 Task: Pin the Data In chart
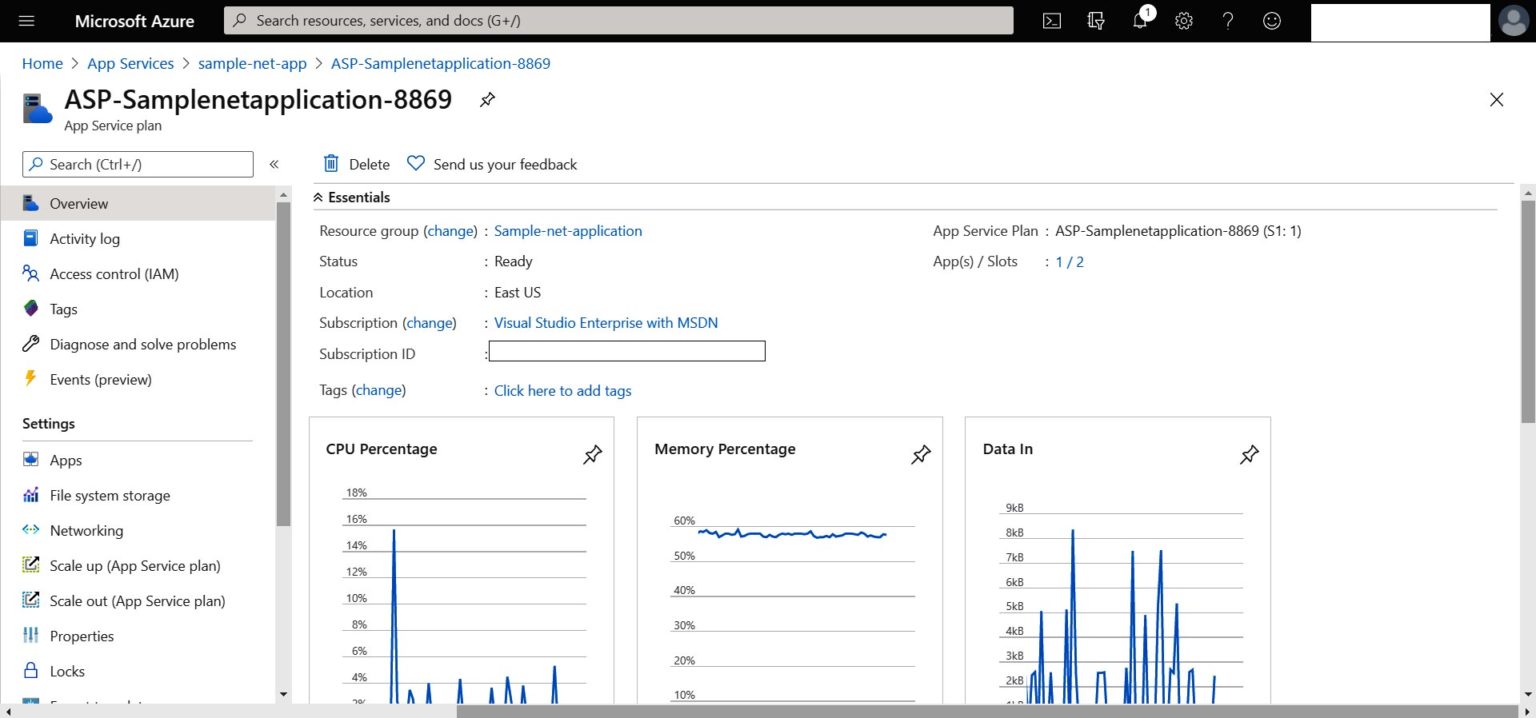coord(1248,455)
